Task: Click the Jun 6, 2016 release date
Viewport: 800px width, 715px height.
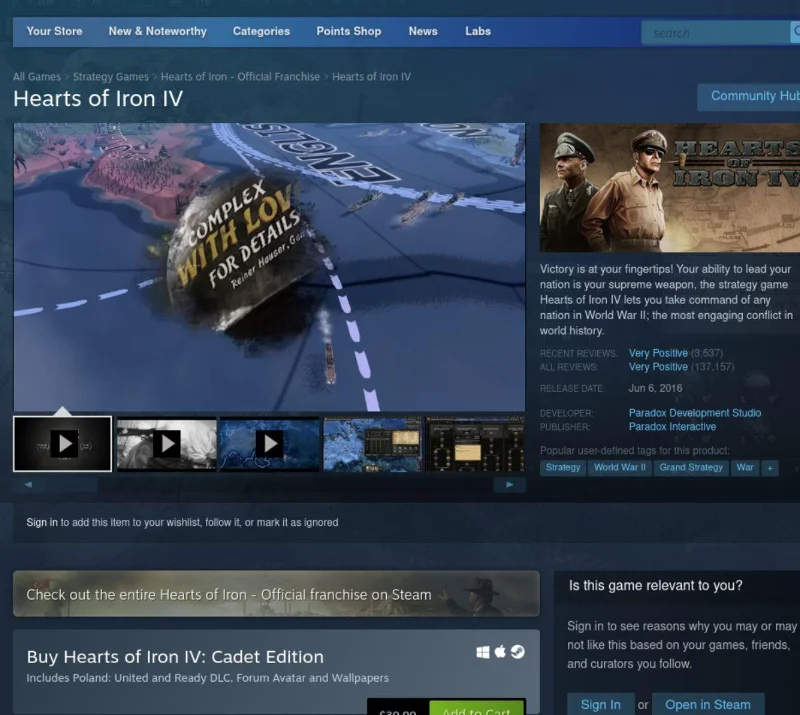Action: [655, 388]
